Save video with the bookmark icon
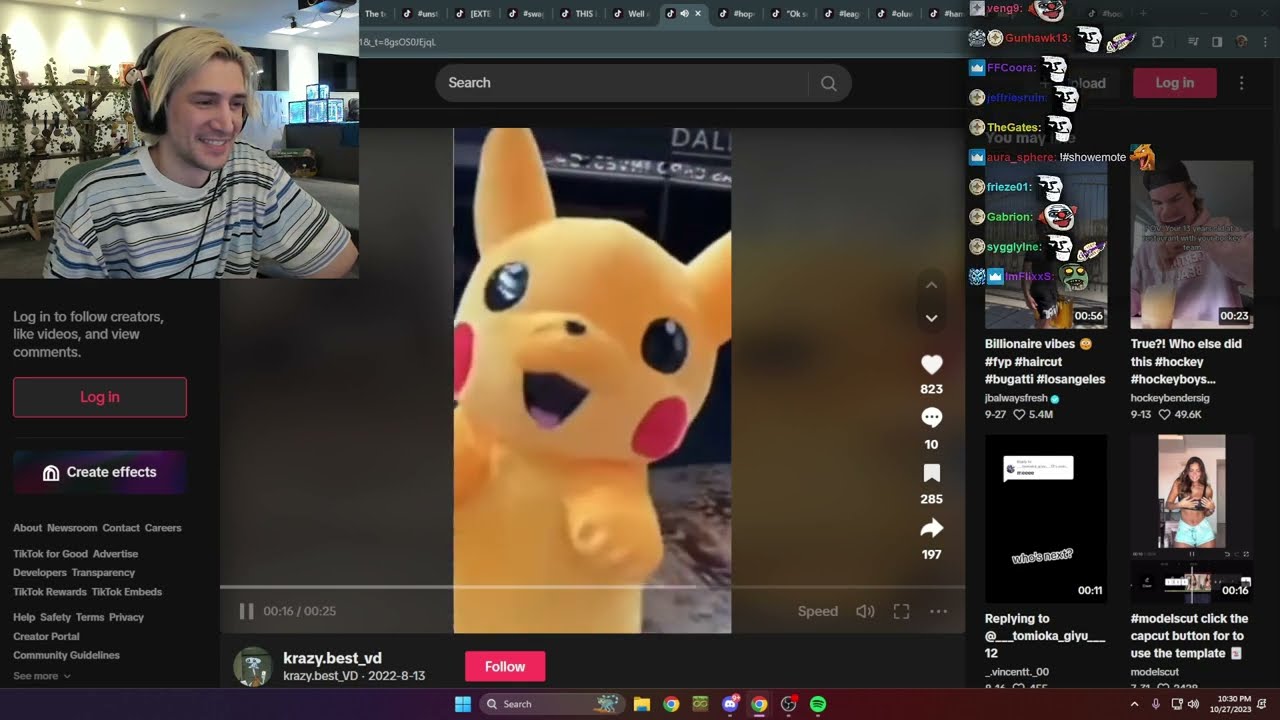This screenshot has height=720, width=1280. [931, 473]
